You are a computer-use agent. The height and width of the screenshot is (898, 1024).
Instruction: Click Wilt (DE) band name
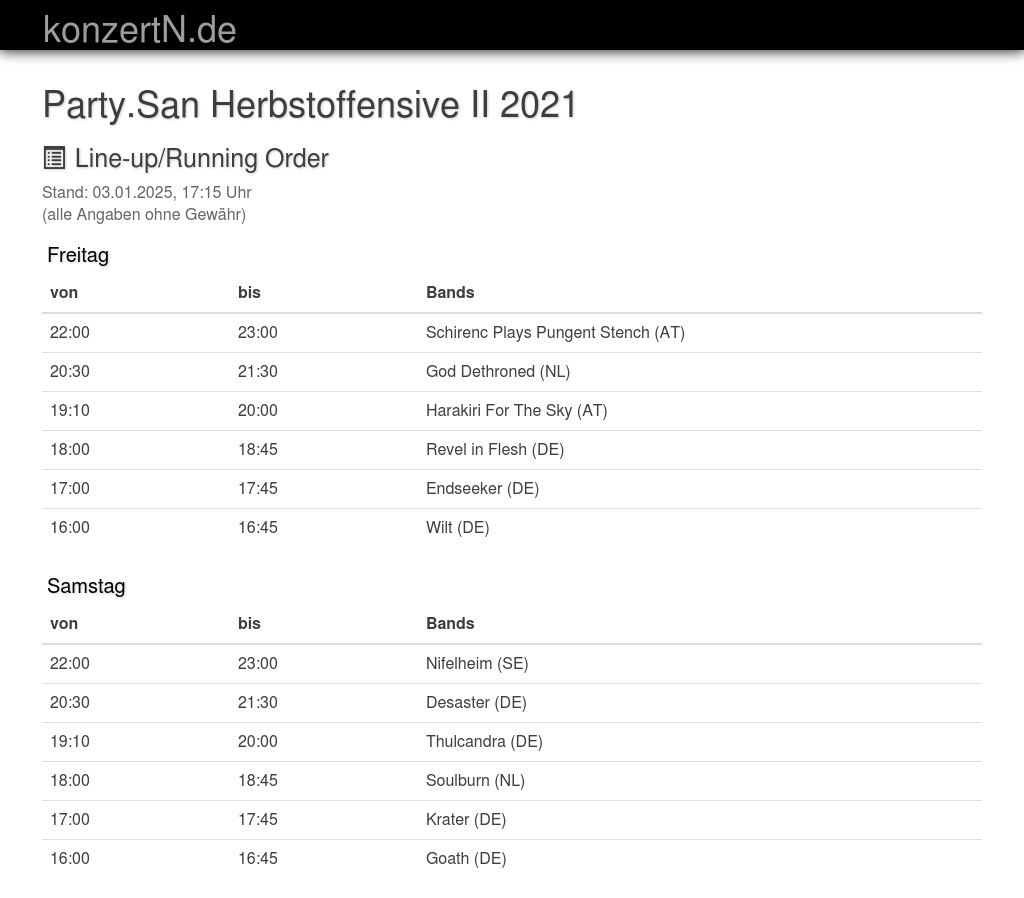click(457, 527)
